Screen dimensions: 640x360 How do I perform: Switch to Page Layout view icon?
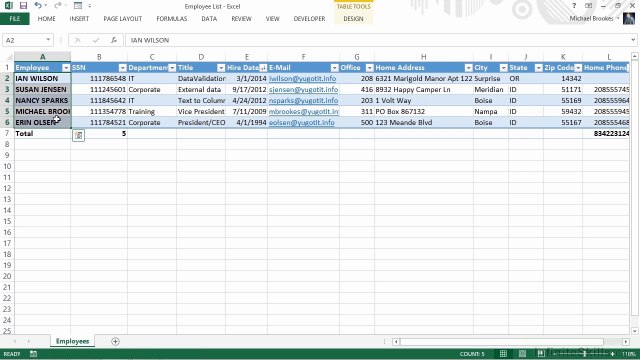pyautogui.click(x=522, y=353)
